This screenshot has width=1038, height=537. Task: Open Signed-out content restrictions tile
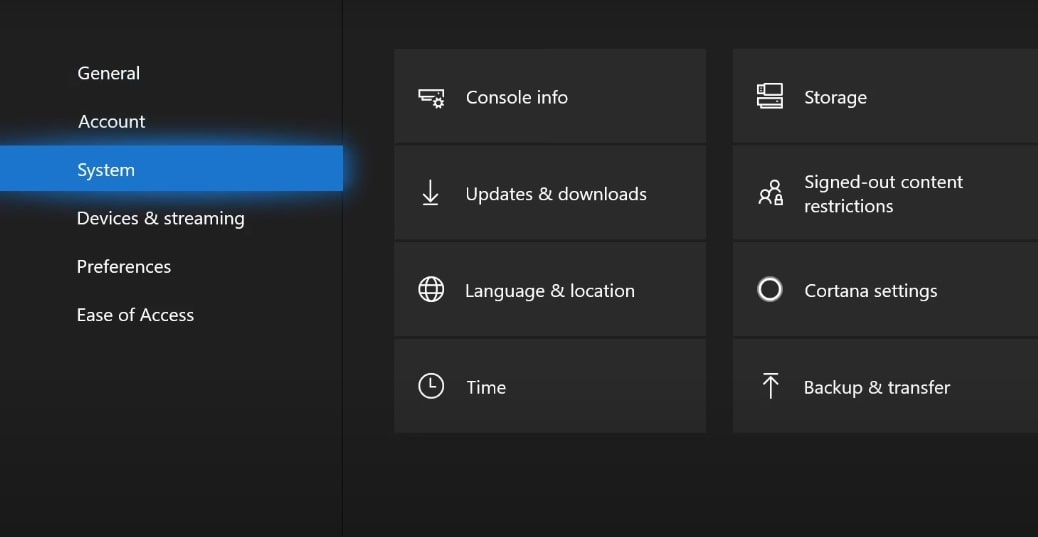coord(885,193)
